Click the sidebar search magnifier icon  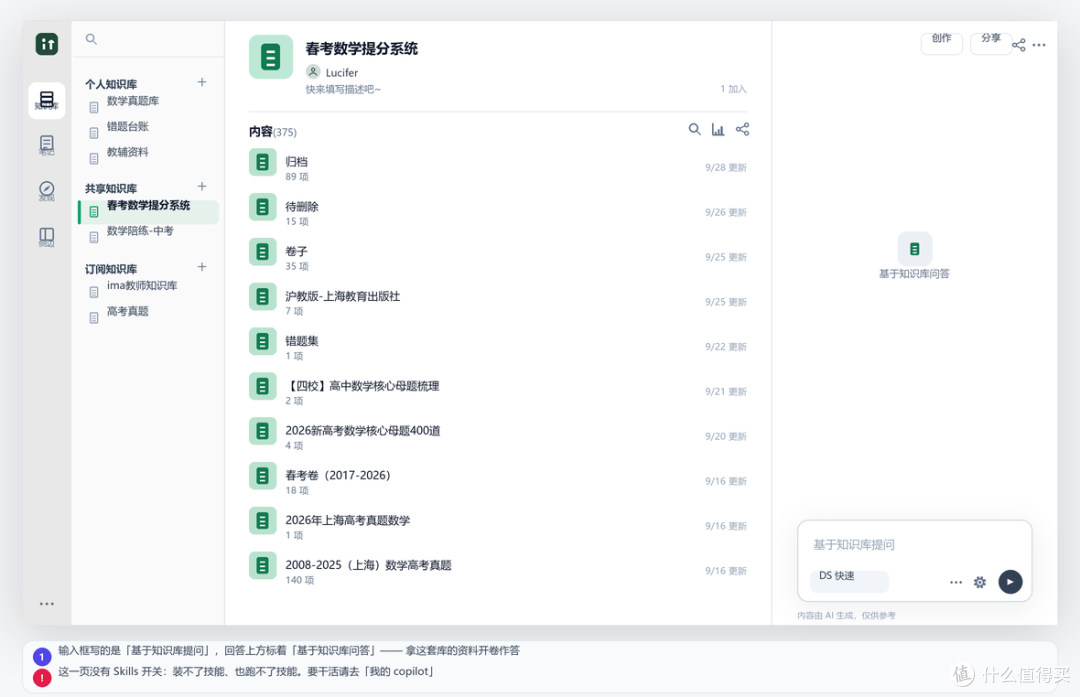[x=91, y=39]
